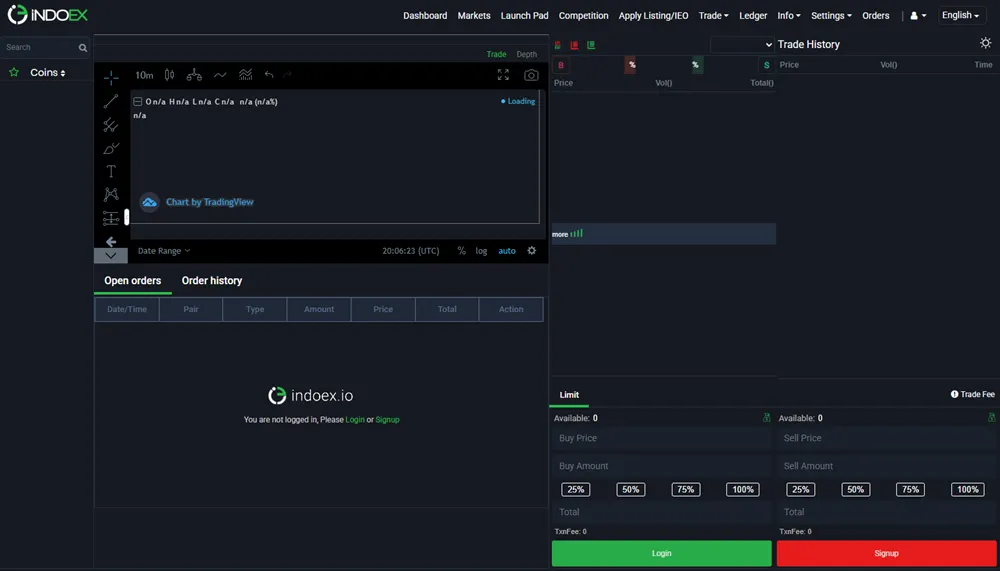Image resolution: width=1000 pixels, height=571 pixels.
Task: Open the 10m time interval selector
Action: pos(144,75)
